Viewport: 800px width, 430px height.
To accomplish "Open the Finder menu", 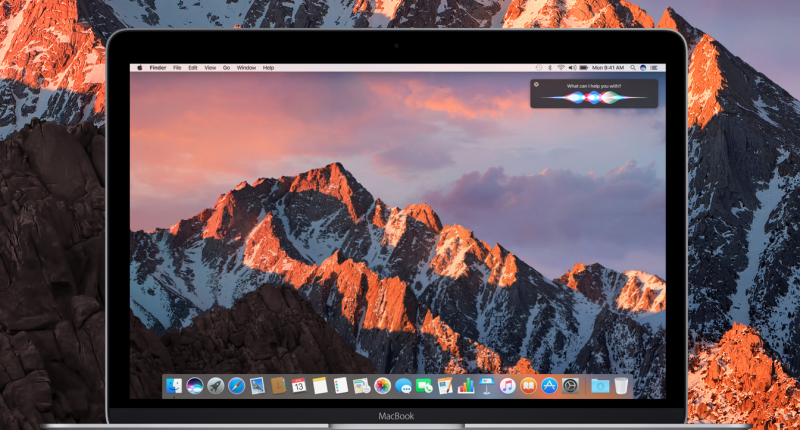I will pos(158,67).
